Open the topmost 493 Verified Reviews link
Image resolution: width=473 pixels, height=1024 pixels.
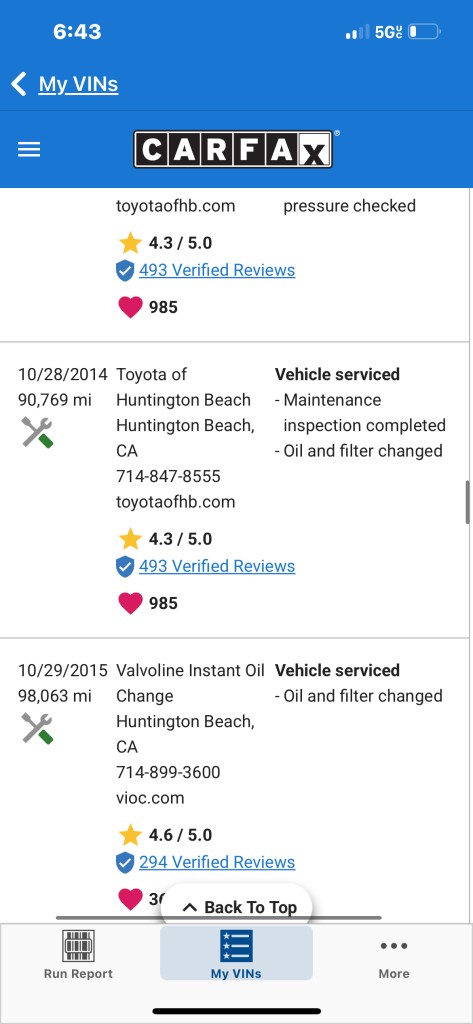pyautogui.click(x=217, y=270)
